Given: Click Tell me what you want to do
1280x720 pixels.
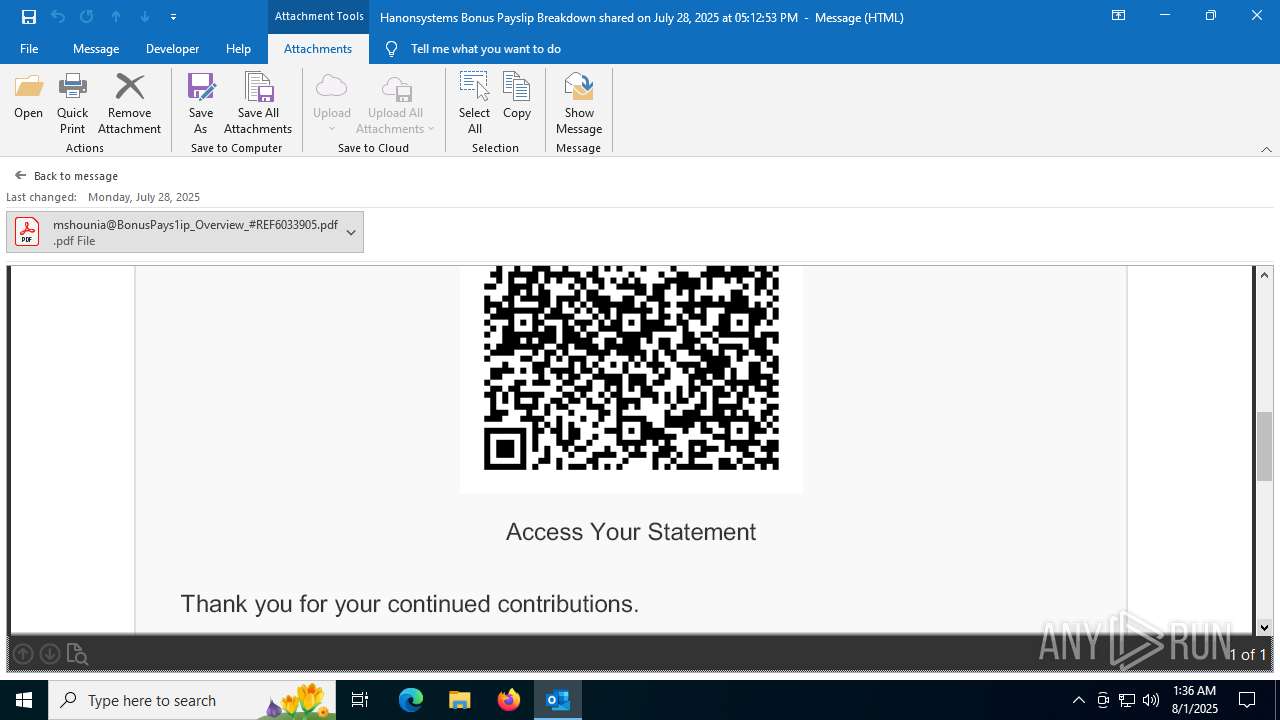Looking at the screenshot, I should [485, 49].
